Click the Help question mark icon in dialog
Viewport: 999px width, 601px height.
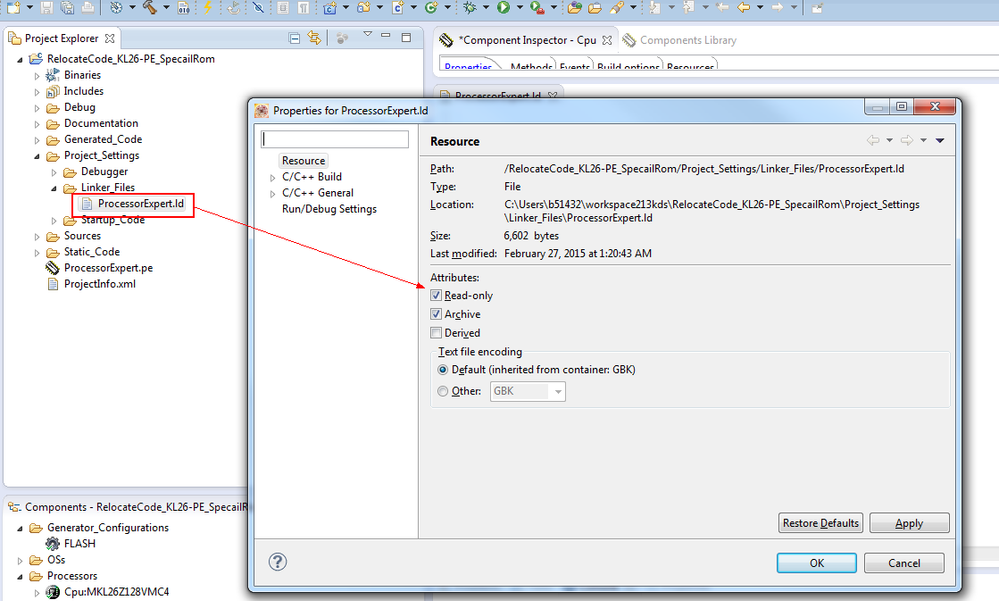point(278,561)
